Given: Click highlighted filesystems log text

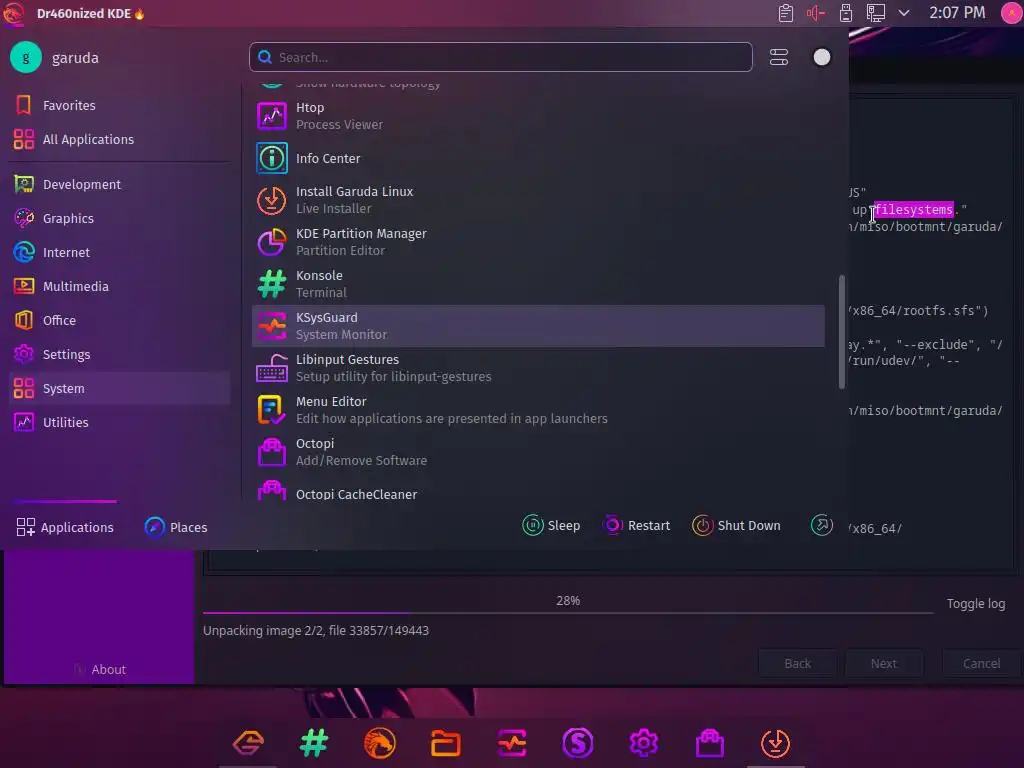Looking at the screenshot, I should 914,210.
